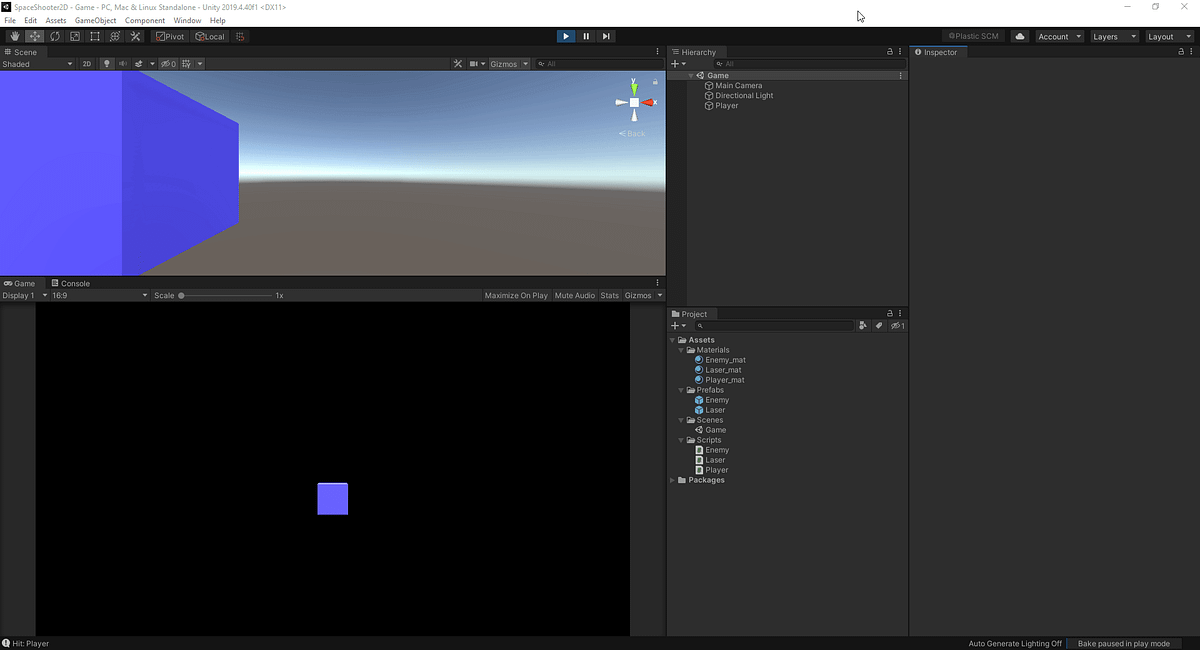The image size is (1200, 650).
Task: Select the Rotate tool
Action: (55, 36)
